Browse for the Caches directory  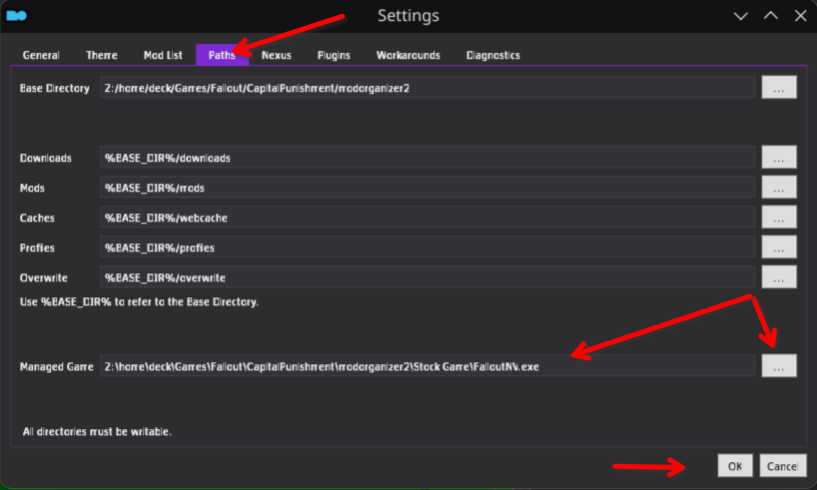778,217
